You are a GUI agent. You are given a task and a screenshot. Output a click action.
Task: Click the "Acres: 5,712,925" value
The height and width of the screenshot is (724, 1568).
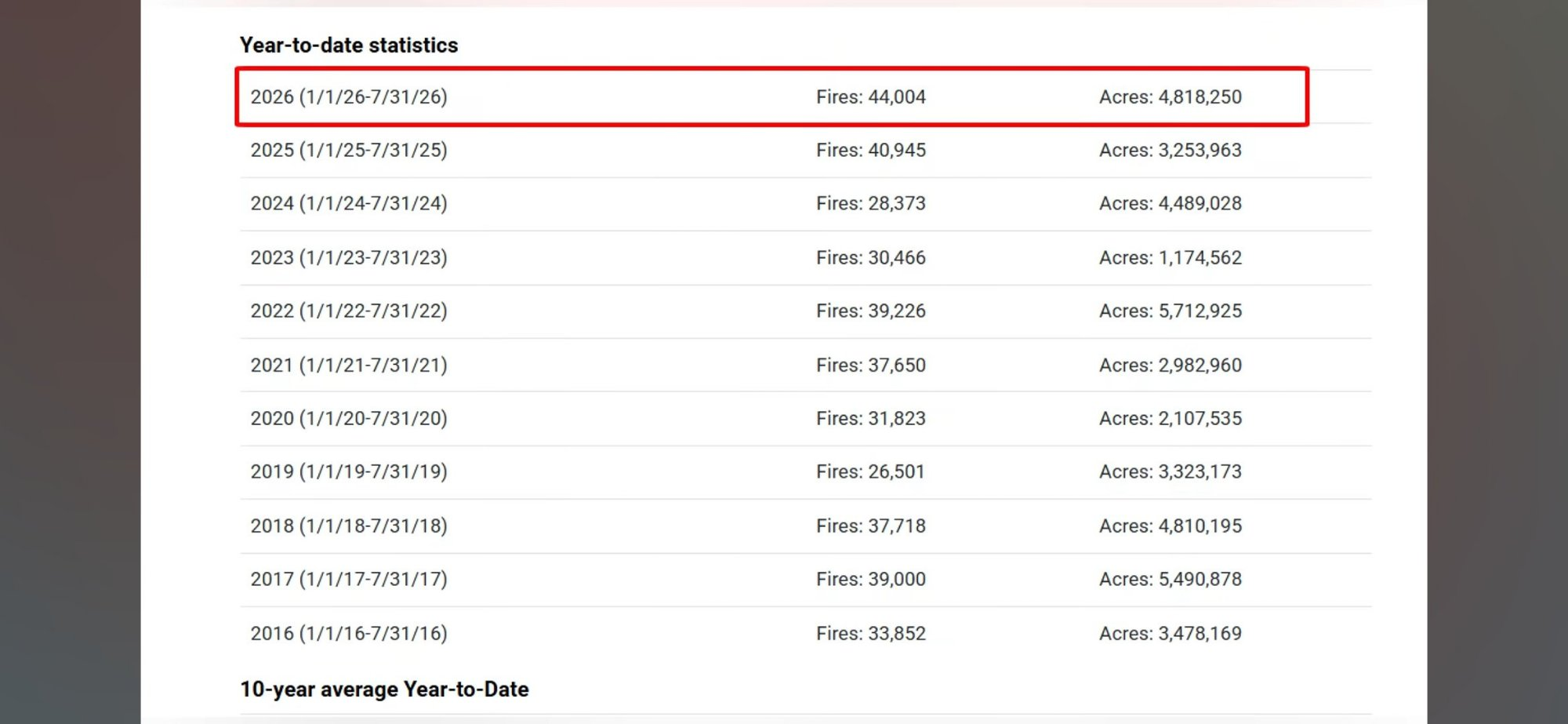point(1171,311)
